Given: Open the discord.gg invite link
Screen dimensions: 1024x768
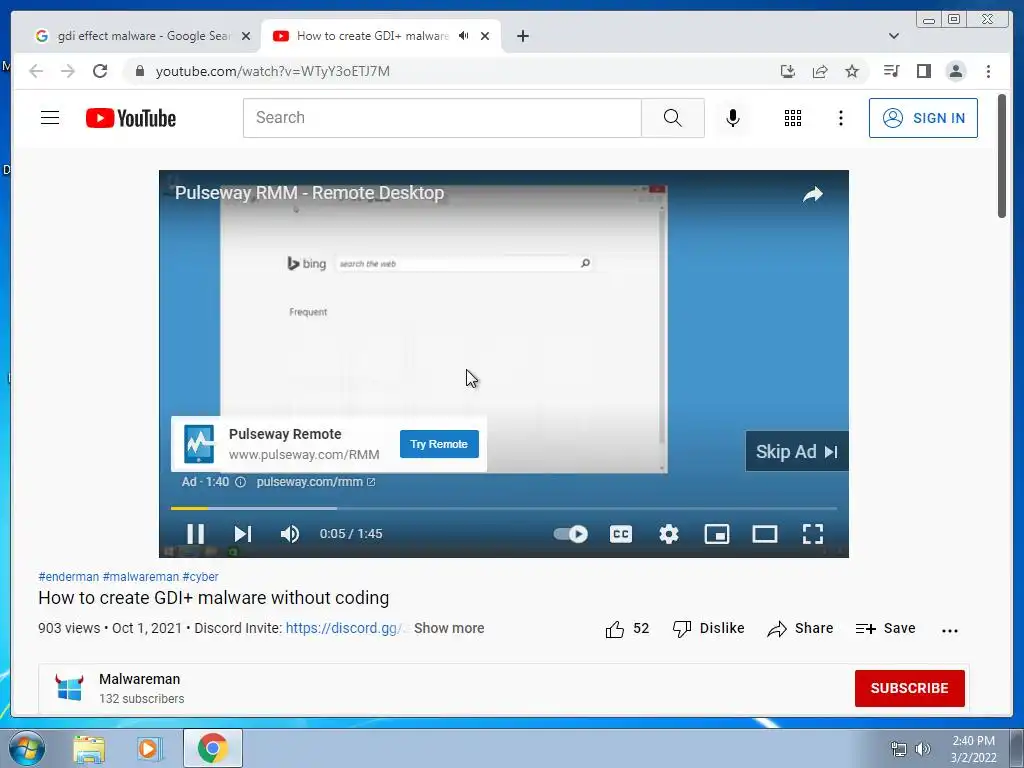Looking at the screenshot, I should (x=344, y=628).
